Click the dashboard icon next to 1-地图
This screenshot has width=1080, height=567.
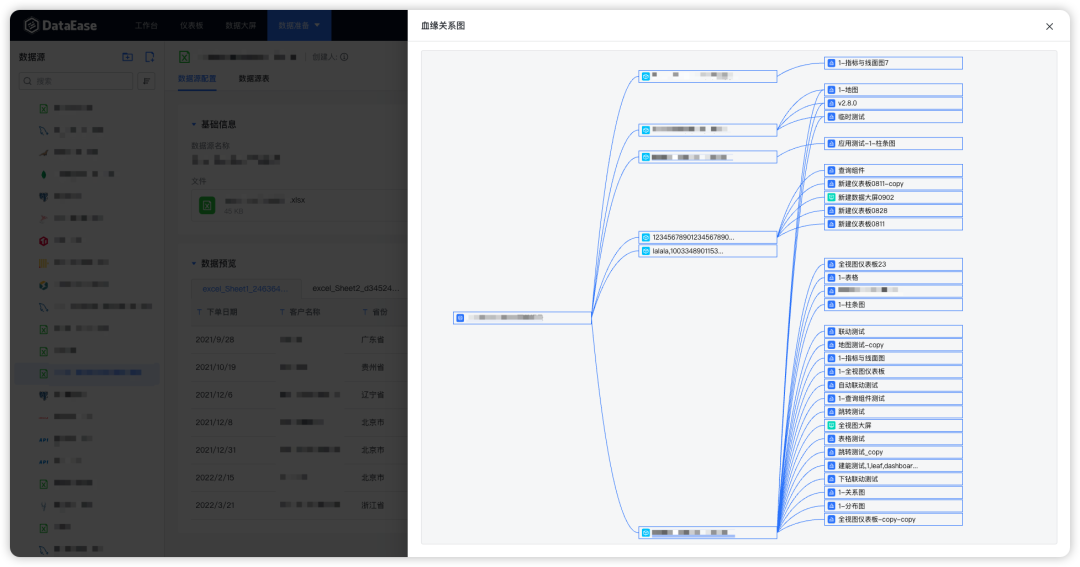[x=830, y=90]
